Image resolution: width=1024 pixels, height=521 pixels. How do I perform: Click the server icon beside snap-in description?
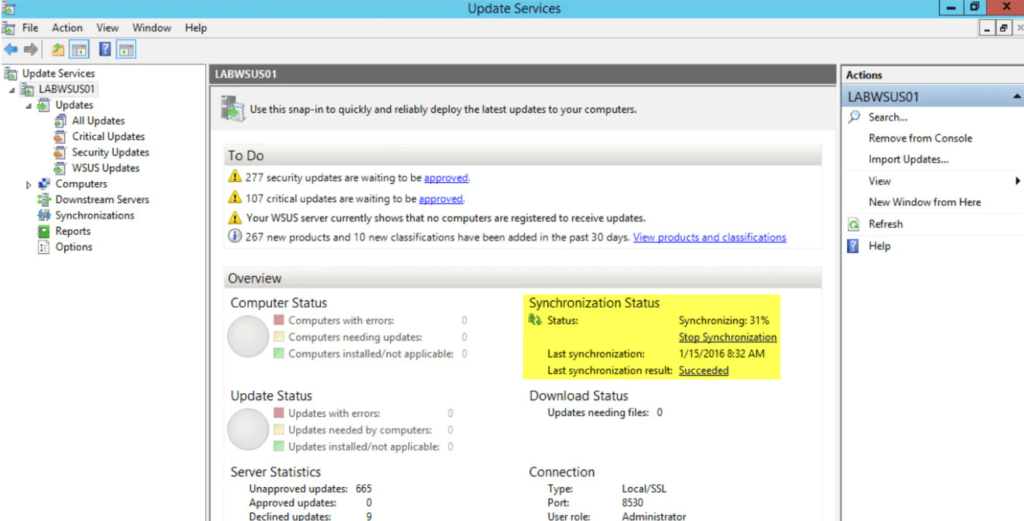click(232, 108)
